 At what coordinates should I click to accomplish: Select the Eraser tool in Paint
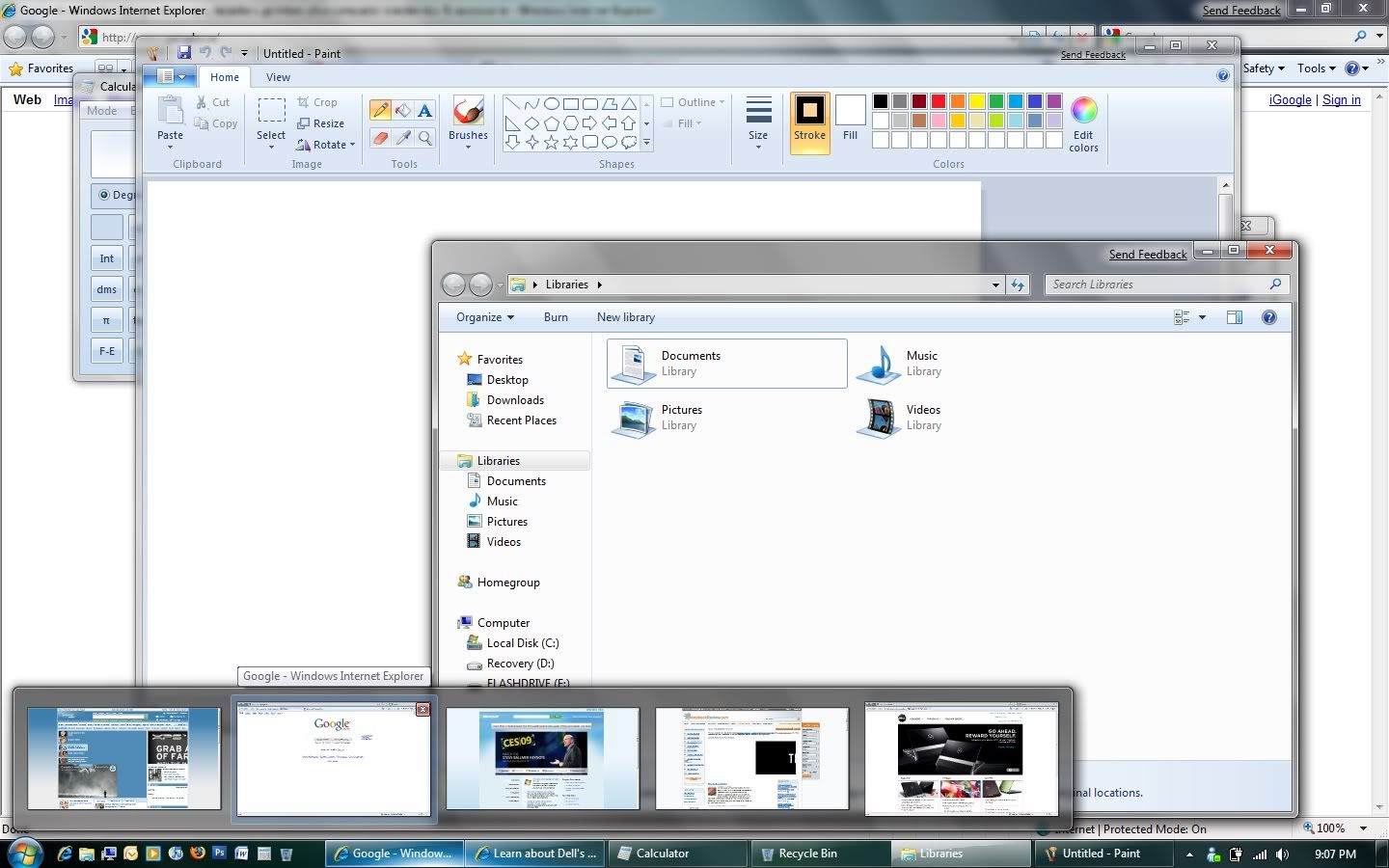(380, 138)
